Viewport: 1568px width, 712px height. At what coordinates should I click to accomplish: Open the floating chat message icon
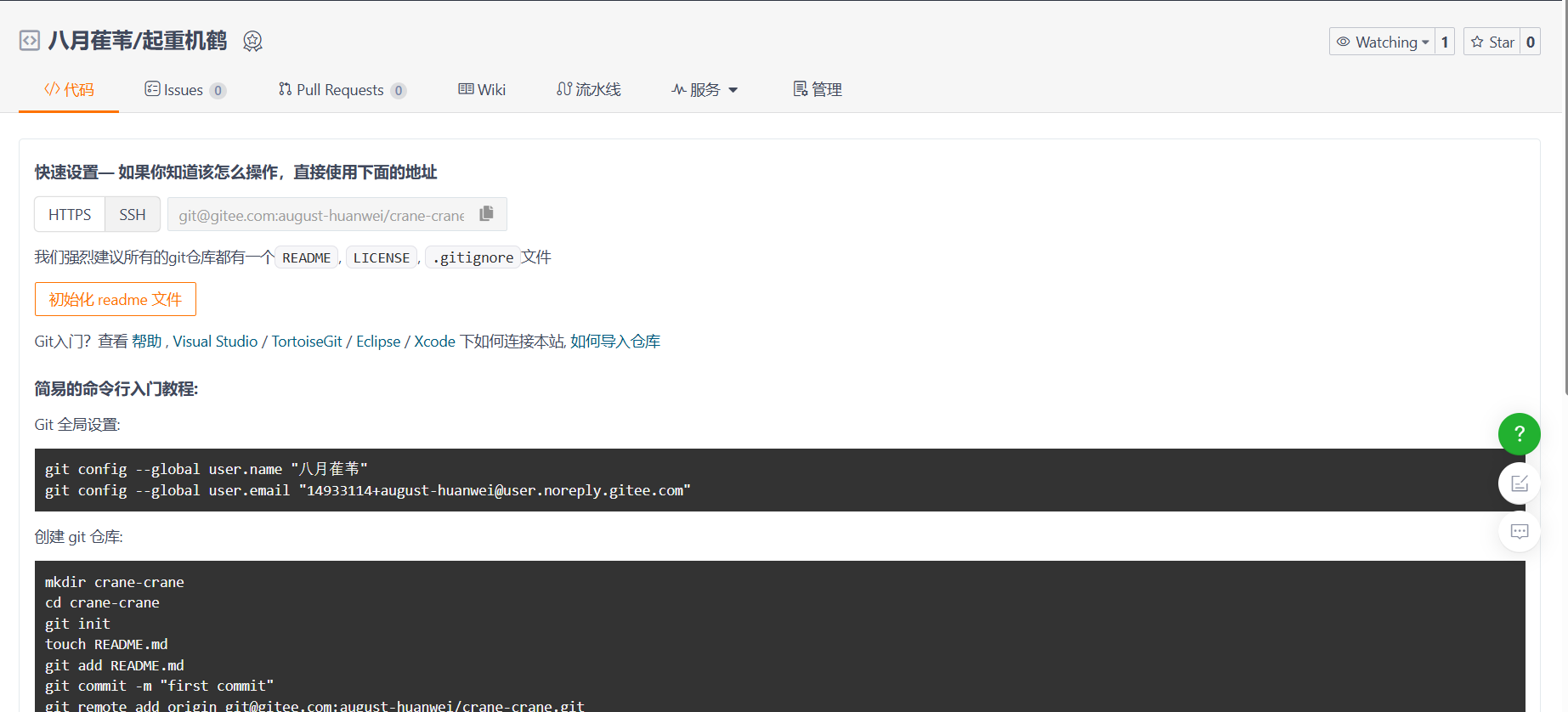pyautogui.click(x=1519, y=532)
